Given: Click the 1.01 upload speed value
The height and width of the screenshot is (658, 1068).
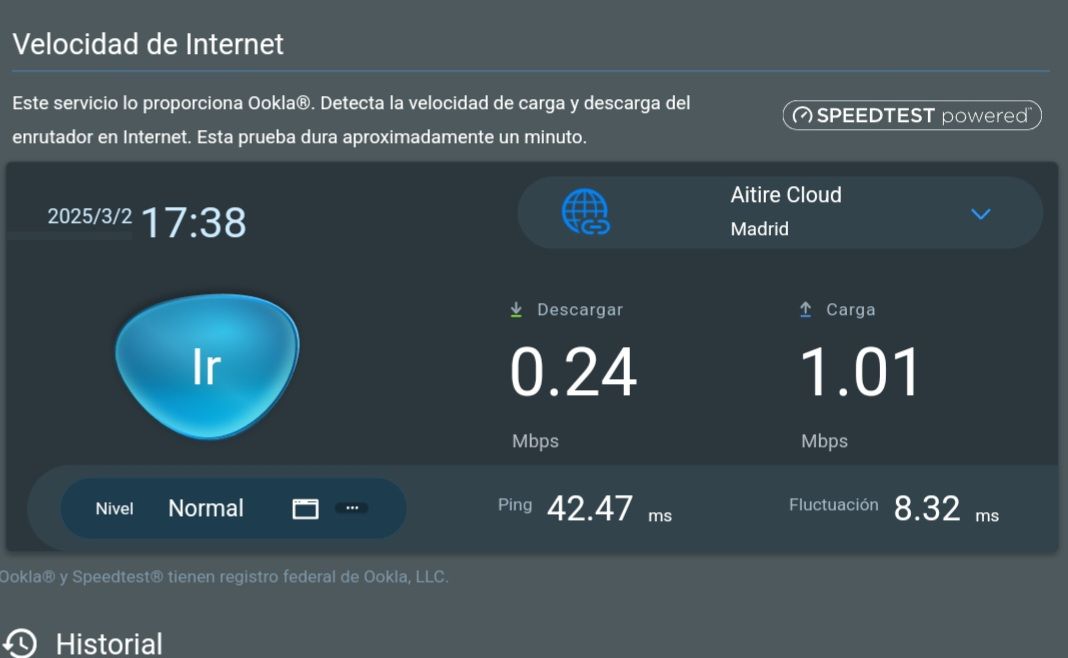Looking at the screenshot, I should pyautogui.click(x=860, y=373).
